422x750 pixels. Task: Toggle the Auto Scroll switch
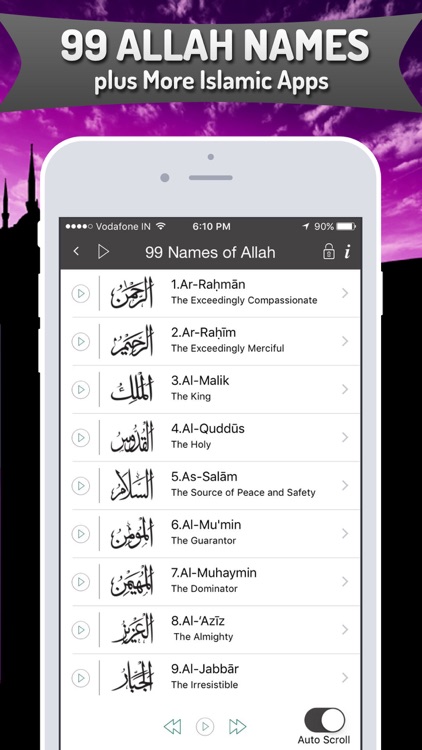325,720
